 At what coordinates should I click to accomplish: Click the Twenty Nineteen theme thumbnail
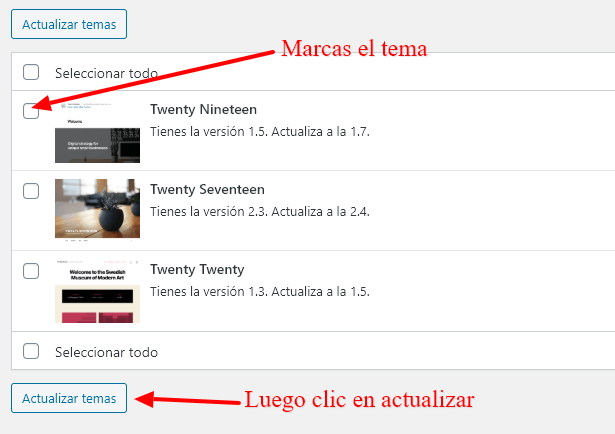pos(97,132)
